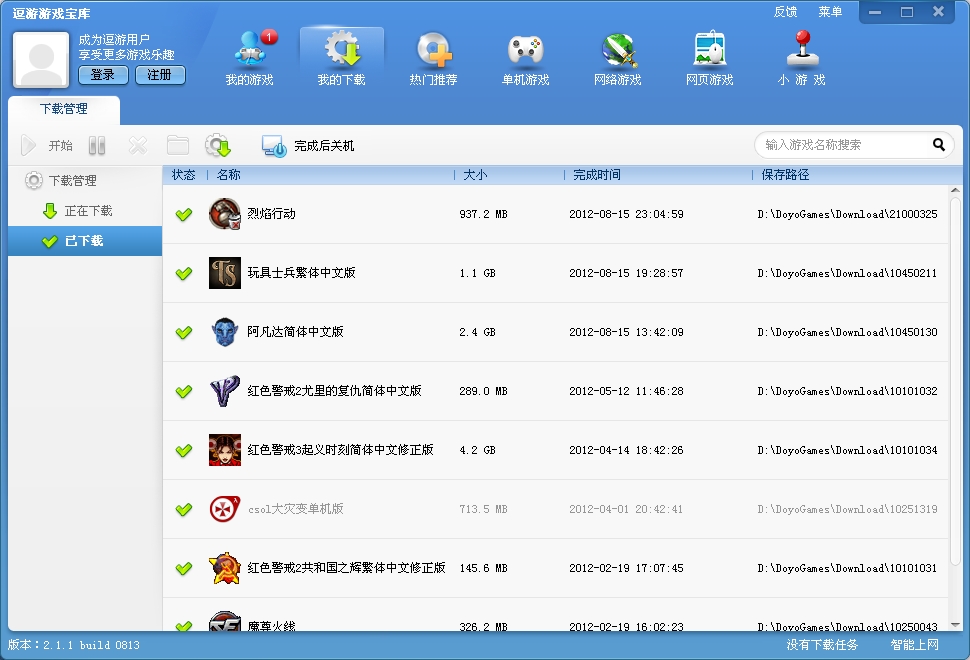Sort by 名称 column header

pos(229,175)
